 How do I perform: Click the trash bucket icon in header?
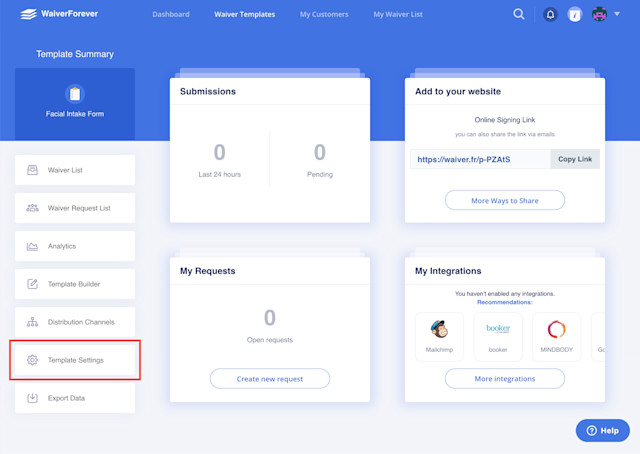(575, 15)
